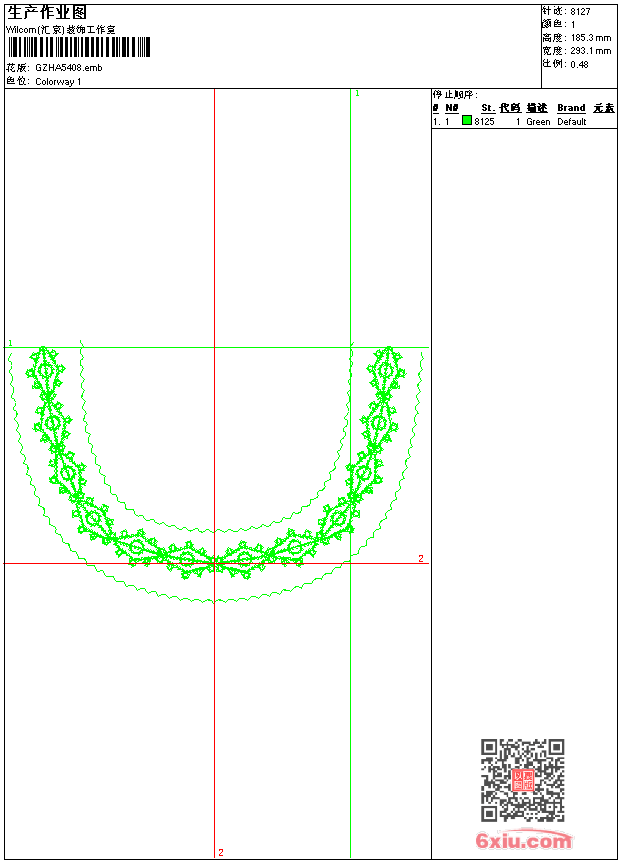Click the red seal in QR code center

tap(522, 780)
